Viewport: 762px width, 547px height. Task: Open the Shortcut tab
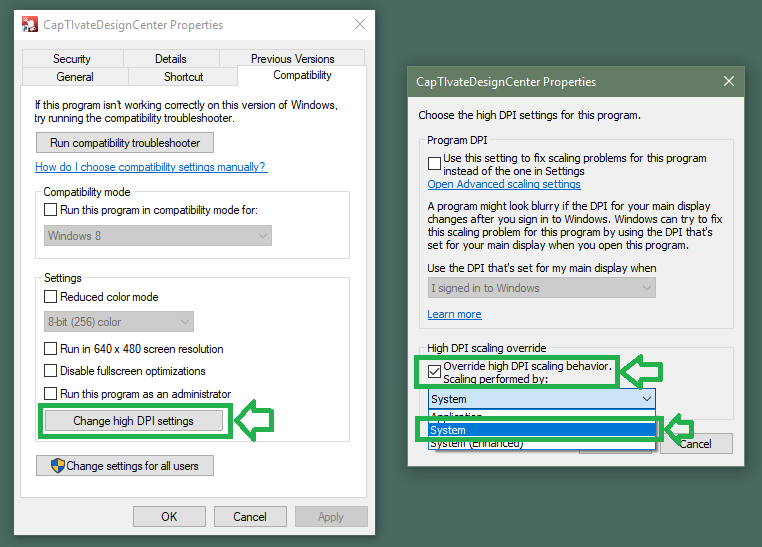pos(183,77)
